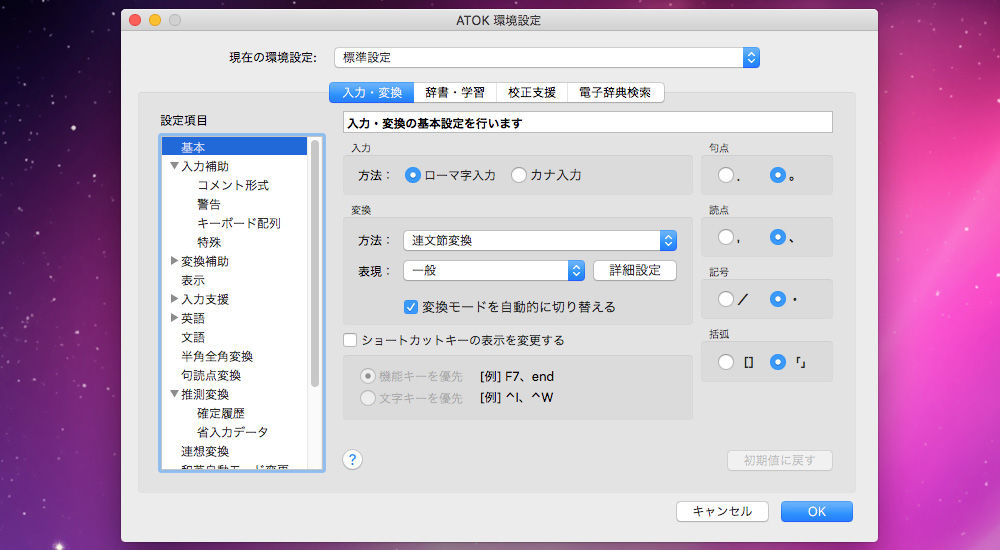Open the 現在の環境設定 dropdown

tap(547, 57)
